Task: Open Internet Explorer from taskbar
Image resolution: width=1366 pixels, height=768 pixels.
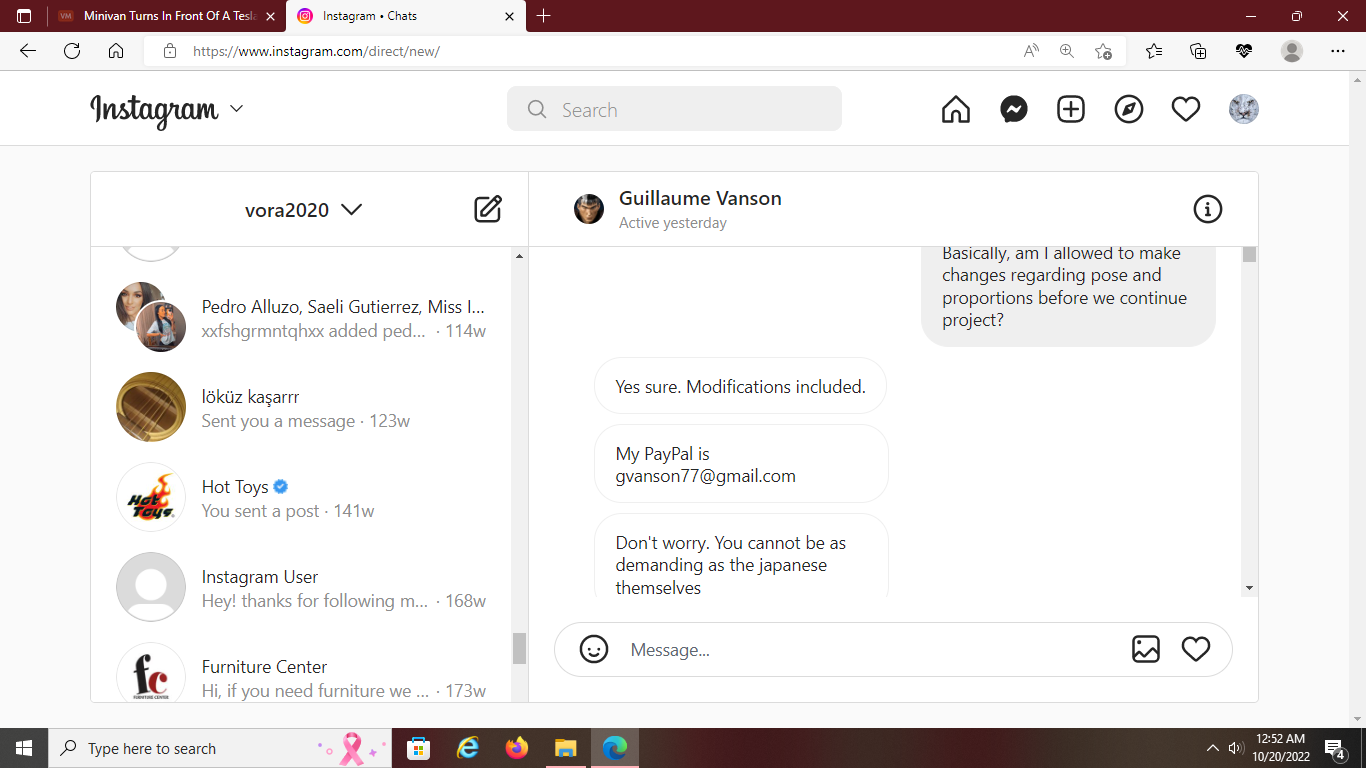Action: [467, 748]
